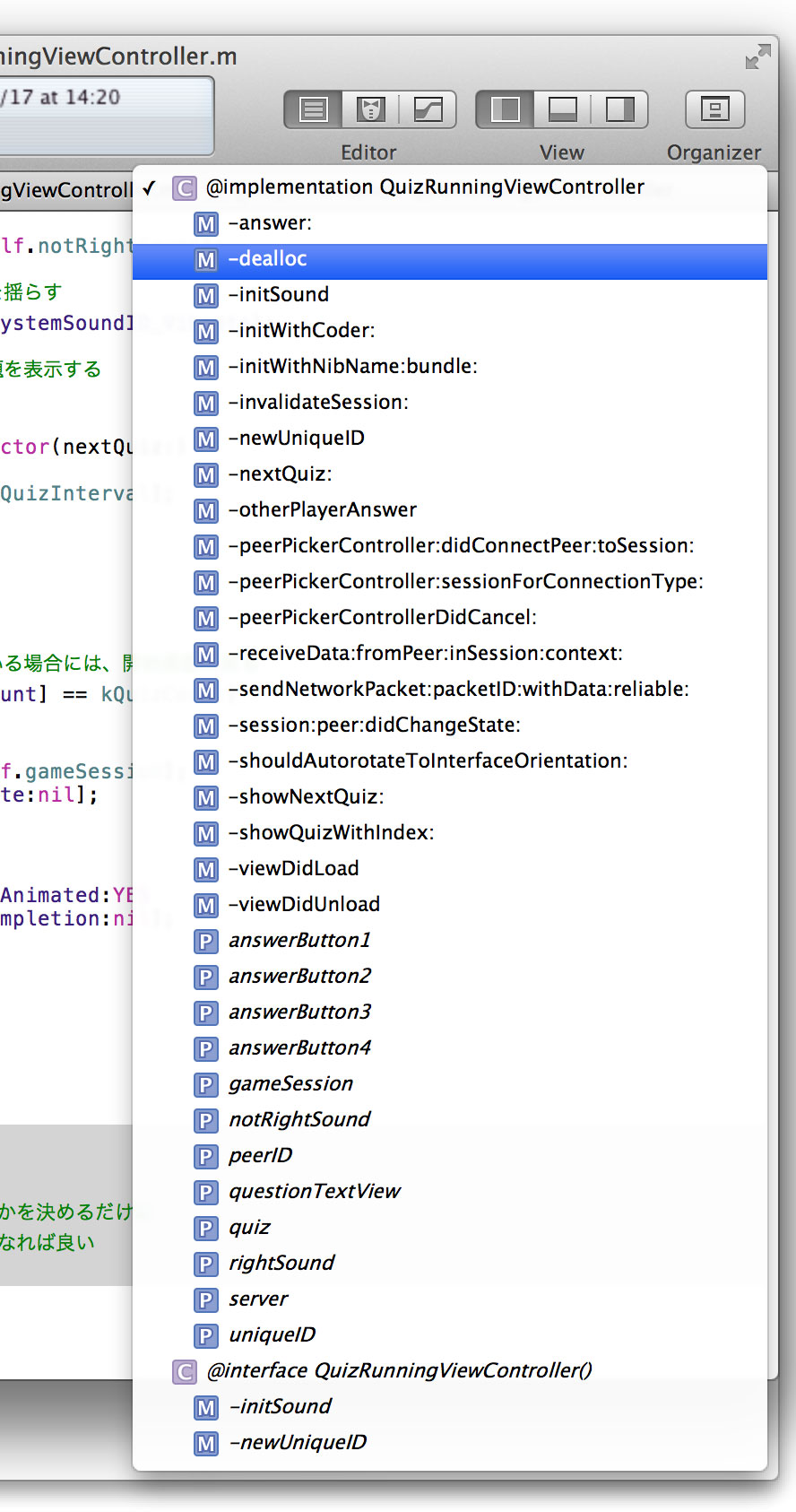Toggle the Debug area view button
The height and width of the screenshot is (1512, 796).
562,109
